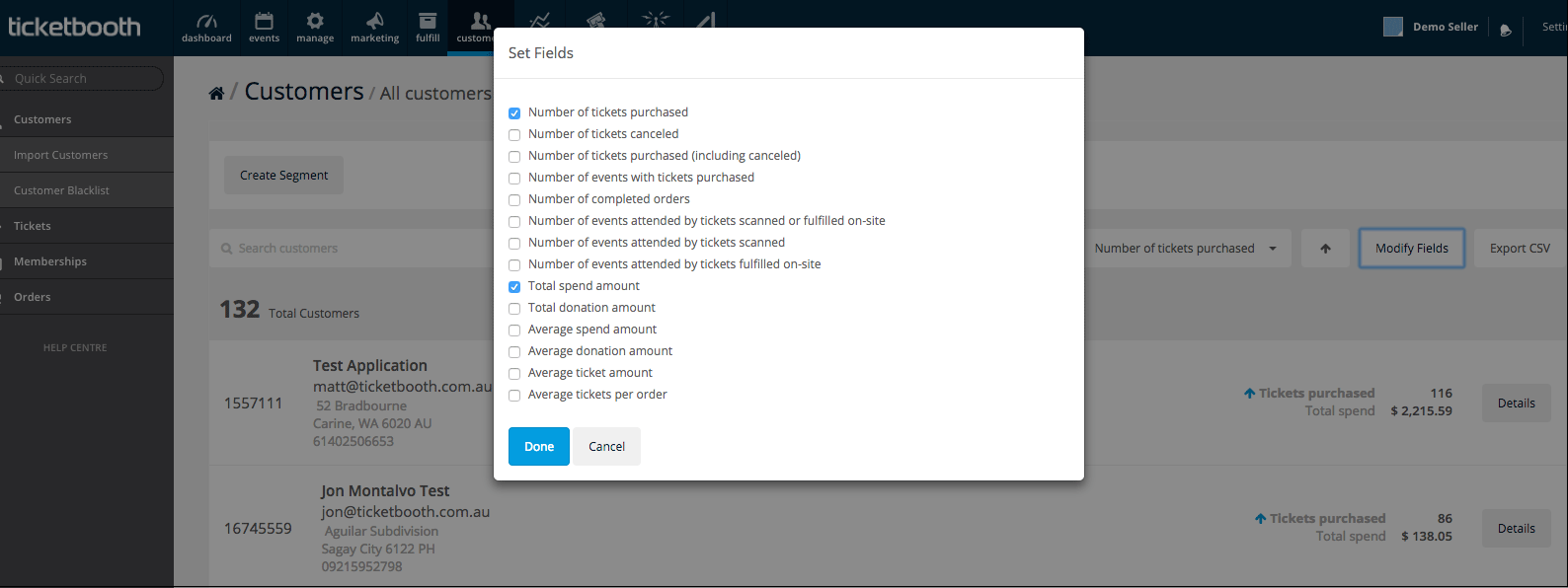
Task: Check Total donation amount option
Action: pos(514,309)
